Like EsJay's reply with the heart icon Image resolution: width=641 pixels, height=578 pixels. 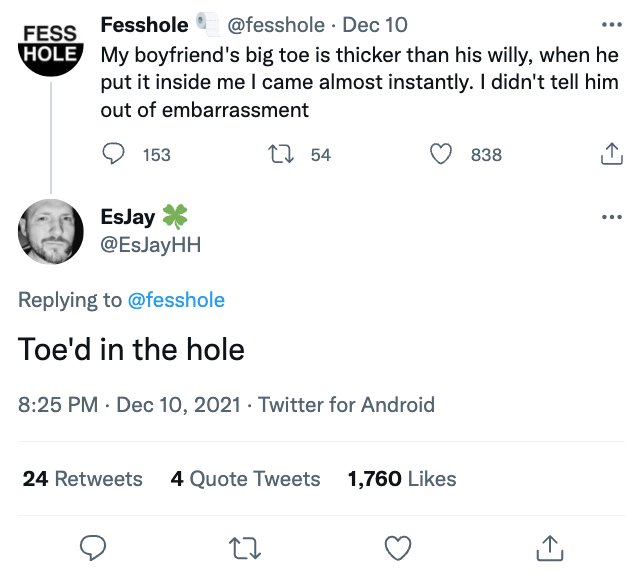[x=398, y=546]
